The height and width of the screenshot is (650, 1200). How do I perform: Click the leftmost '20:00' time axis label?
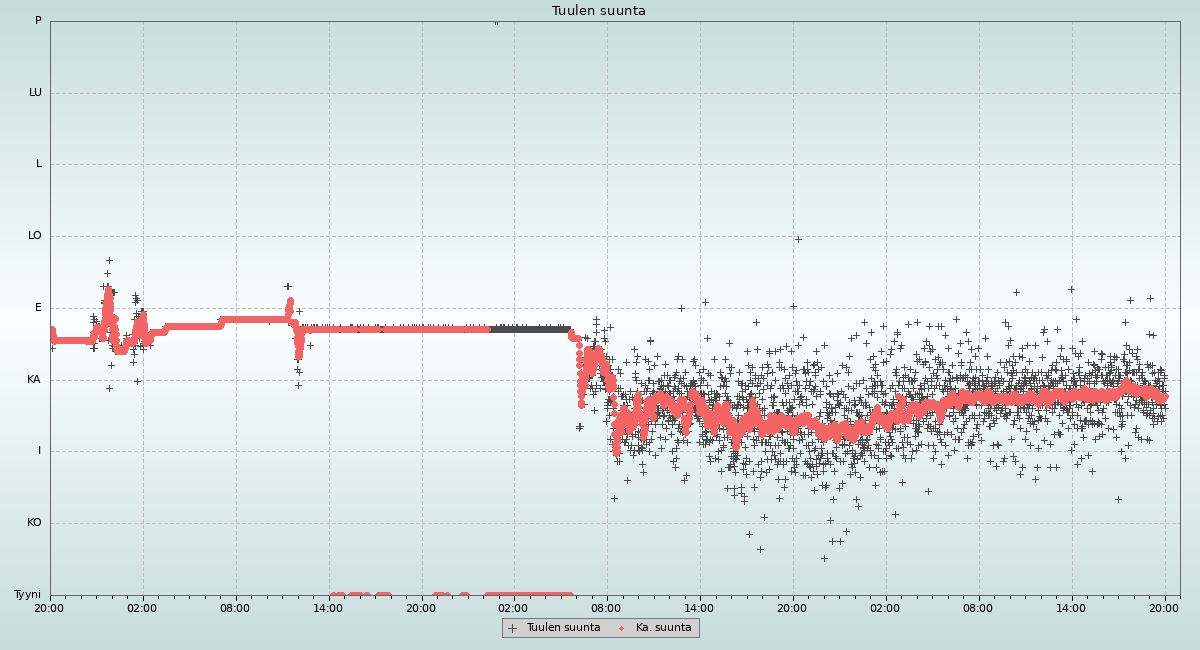[x=49, y=607]
